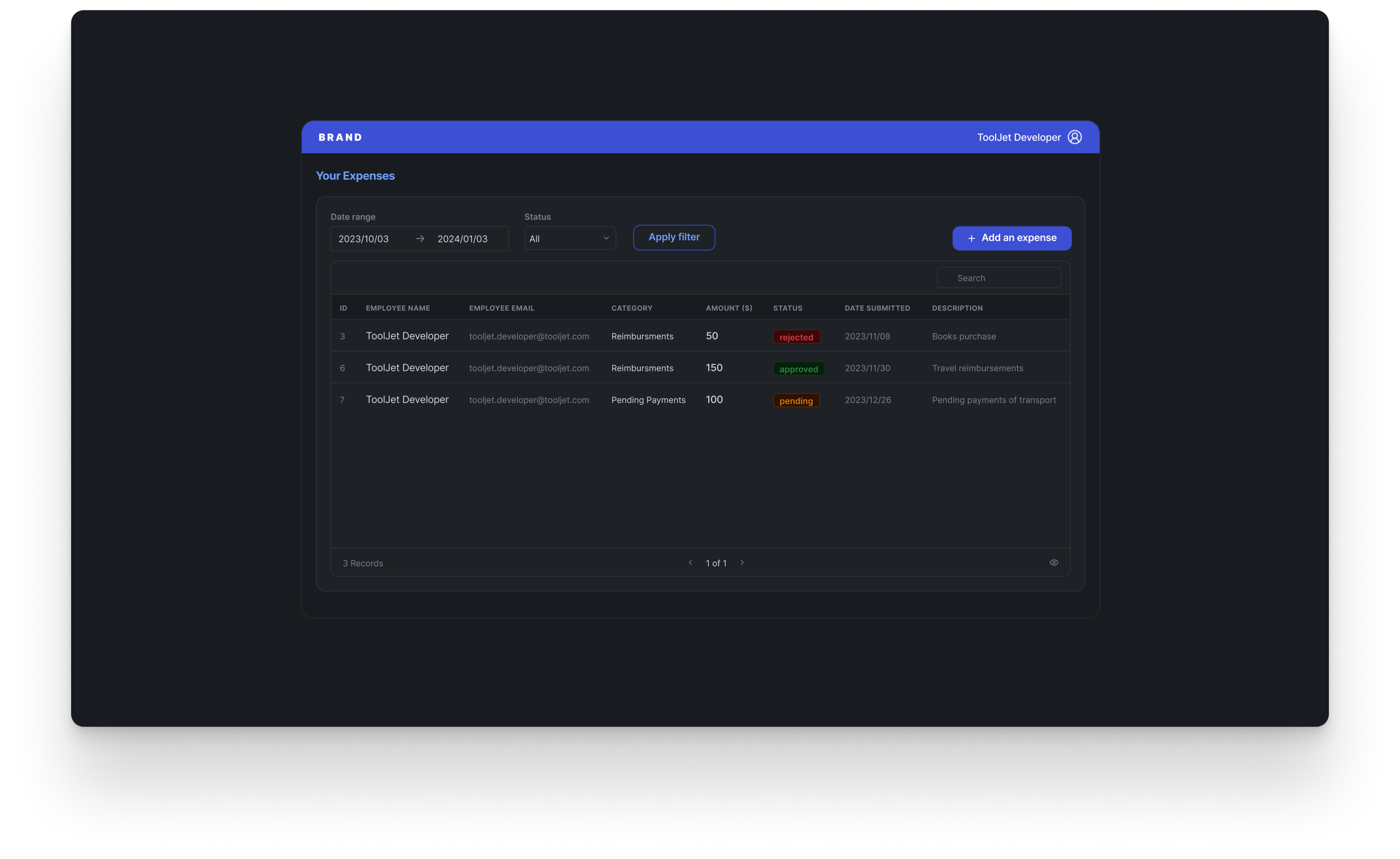This screenshot has width=1400, height=859.
Task: Click the Your Expenses heading
Action: [355, 176]
